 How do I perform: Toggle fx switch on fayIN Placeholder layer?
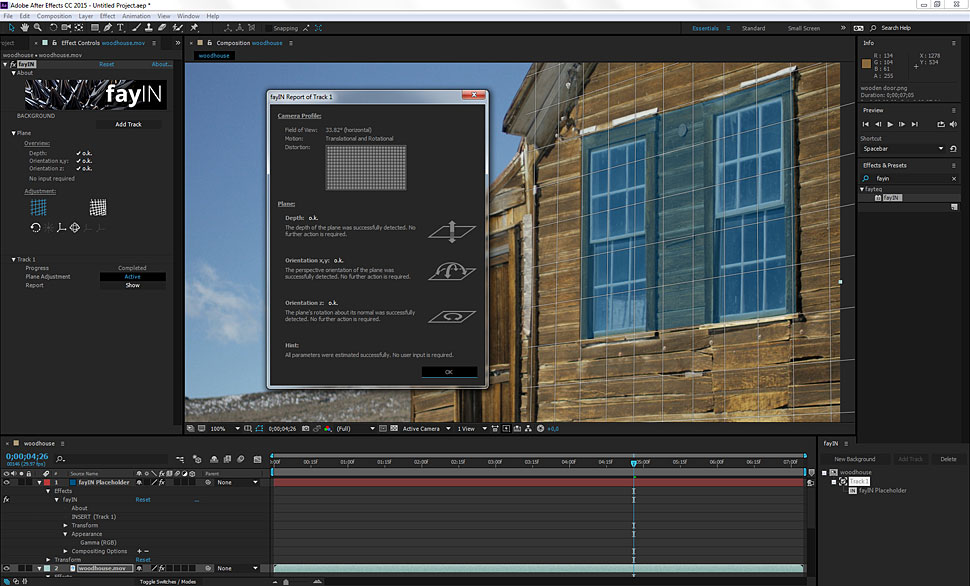coord(161,482)
